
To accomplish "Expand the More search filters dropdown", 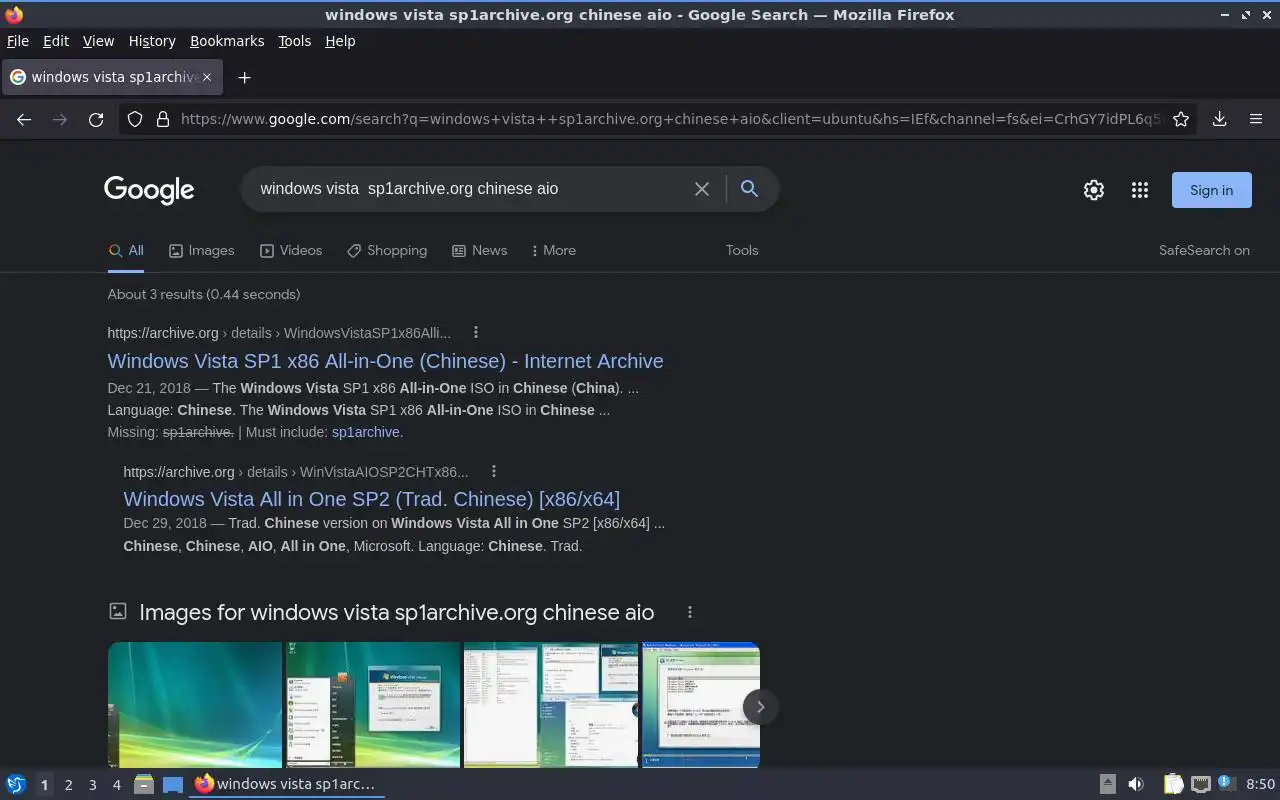I will point(553,251).
